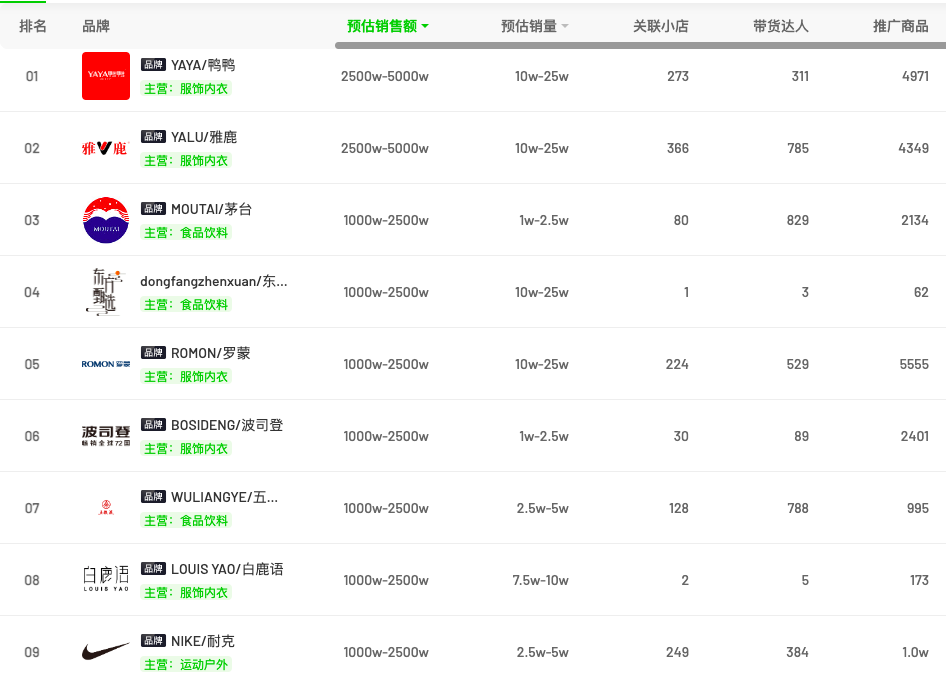
Task: Click 关联小店 value 366 for YALU
Action: [678, 148]
